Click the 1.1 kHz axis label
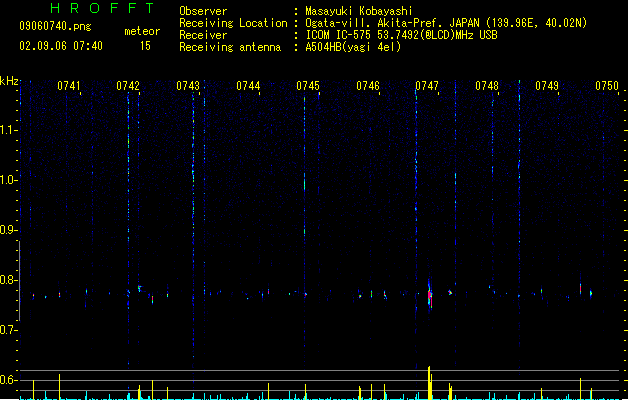The width and height of the screenshot is (629, 400). point(8,130)
